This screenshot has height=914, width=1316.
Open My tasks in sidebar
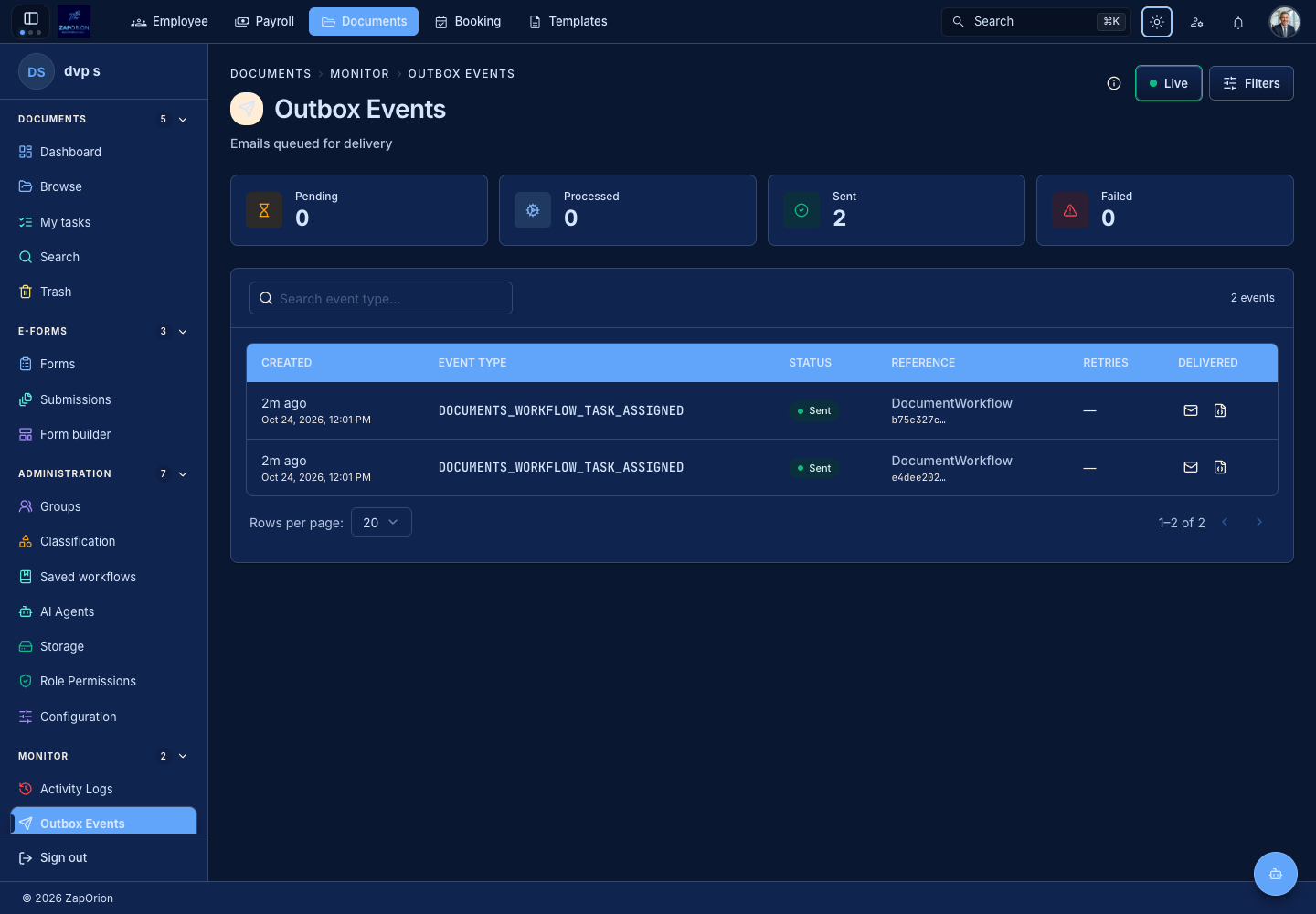point(103,222)
